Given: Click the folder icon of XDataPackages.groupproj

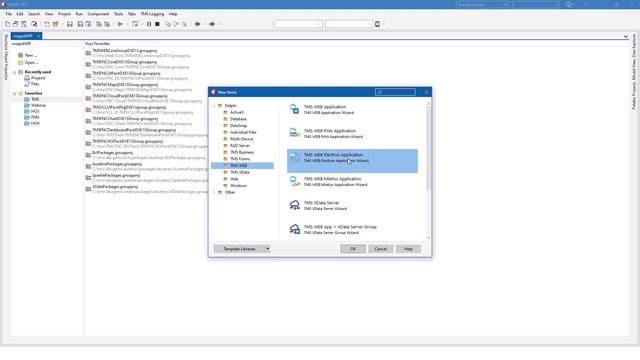Looking at the screenshot, I should tap(88, 189).
